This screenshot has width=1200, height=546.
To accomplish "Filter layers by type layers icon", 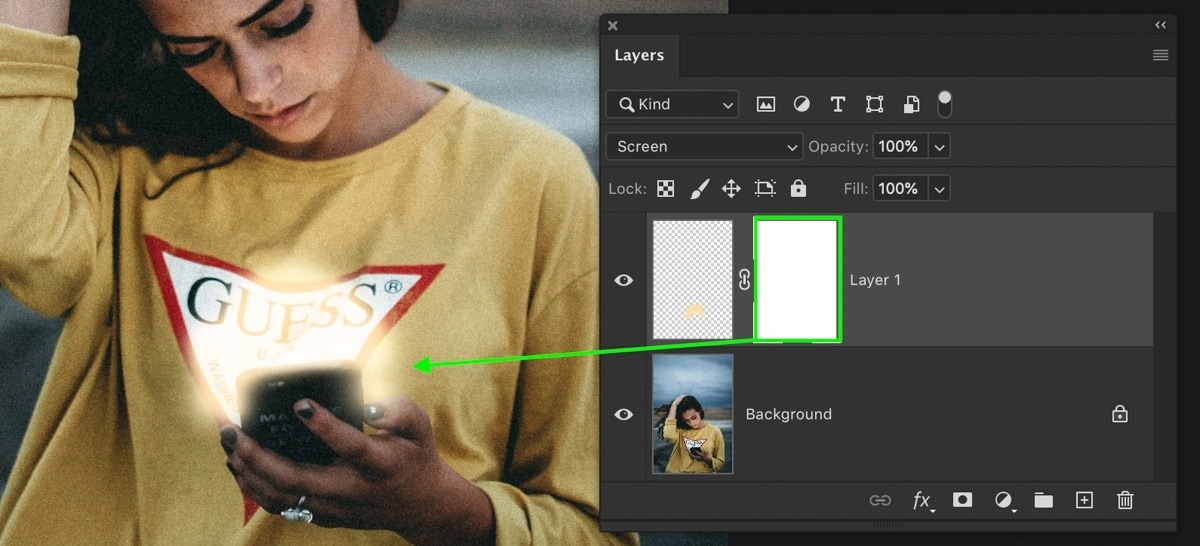I will point(838,104).
